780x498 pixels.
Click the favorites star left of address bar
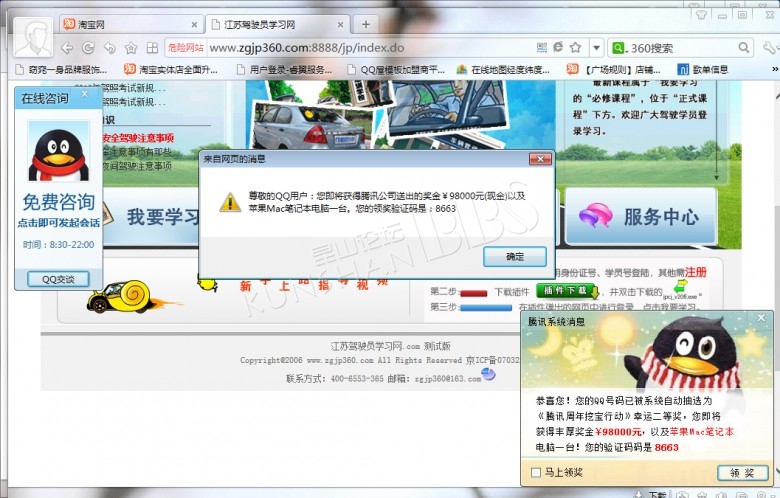coord(131,48)
